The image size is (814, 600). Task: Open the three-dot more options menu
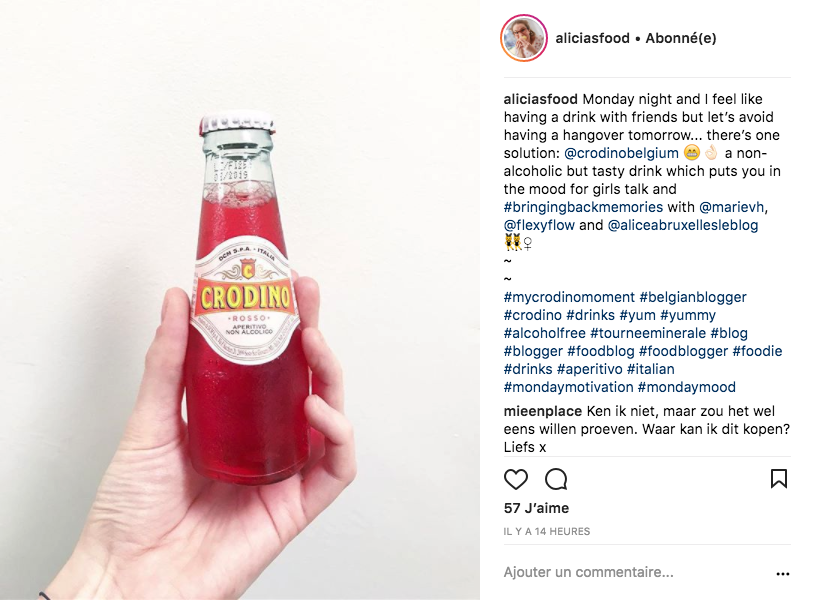coord(783,574)
